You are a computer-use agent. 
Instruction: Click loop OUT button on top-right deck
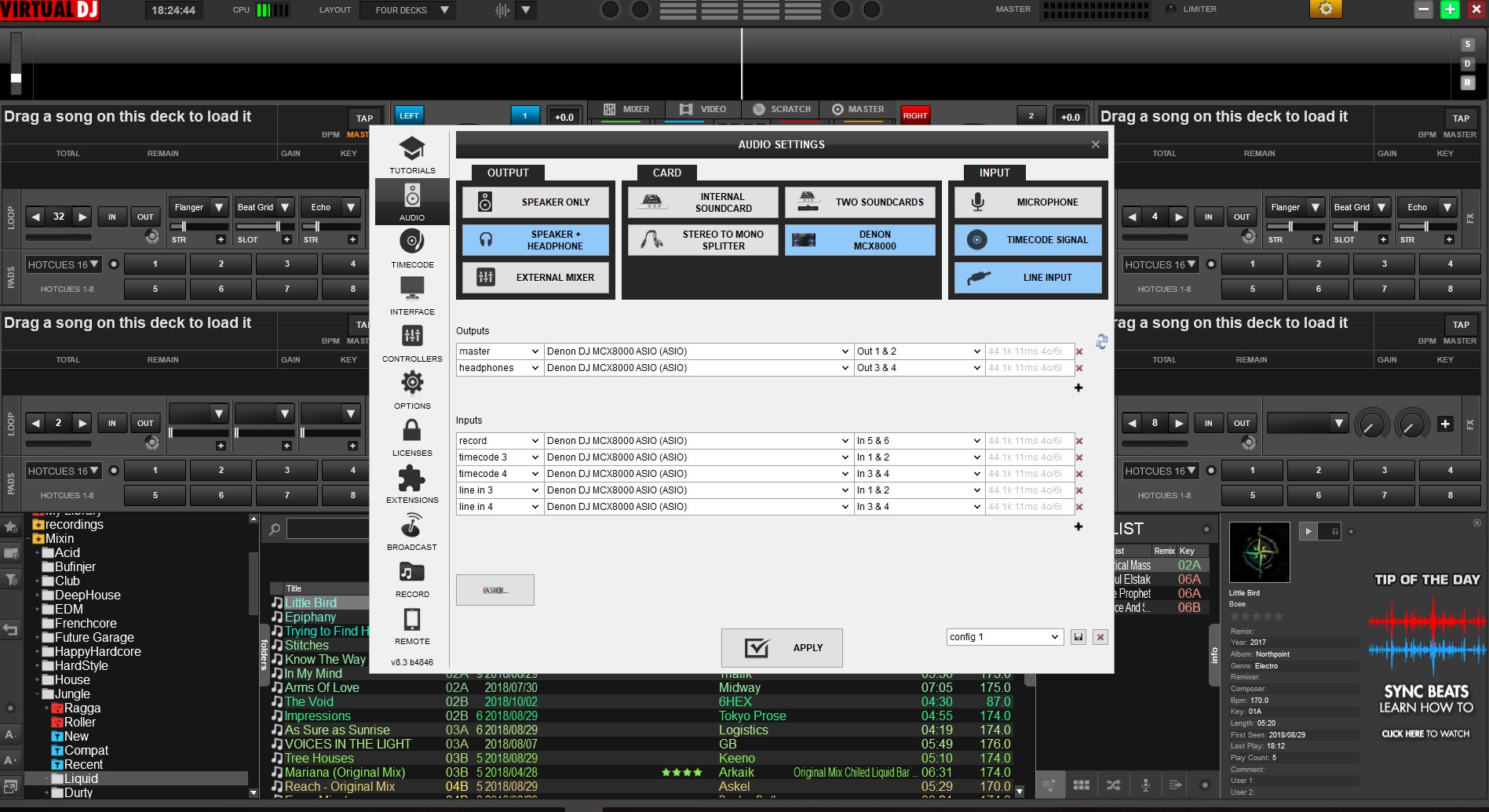pos(1242,217)
